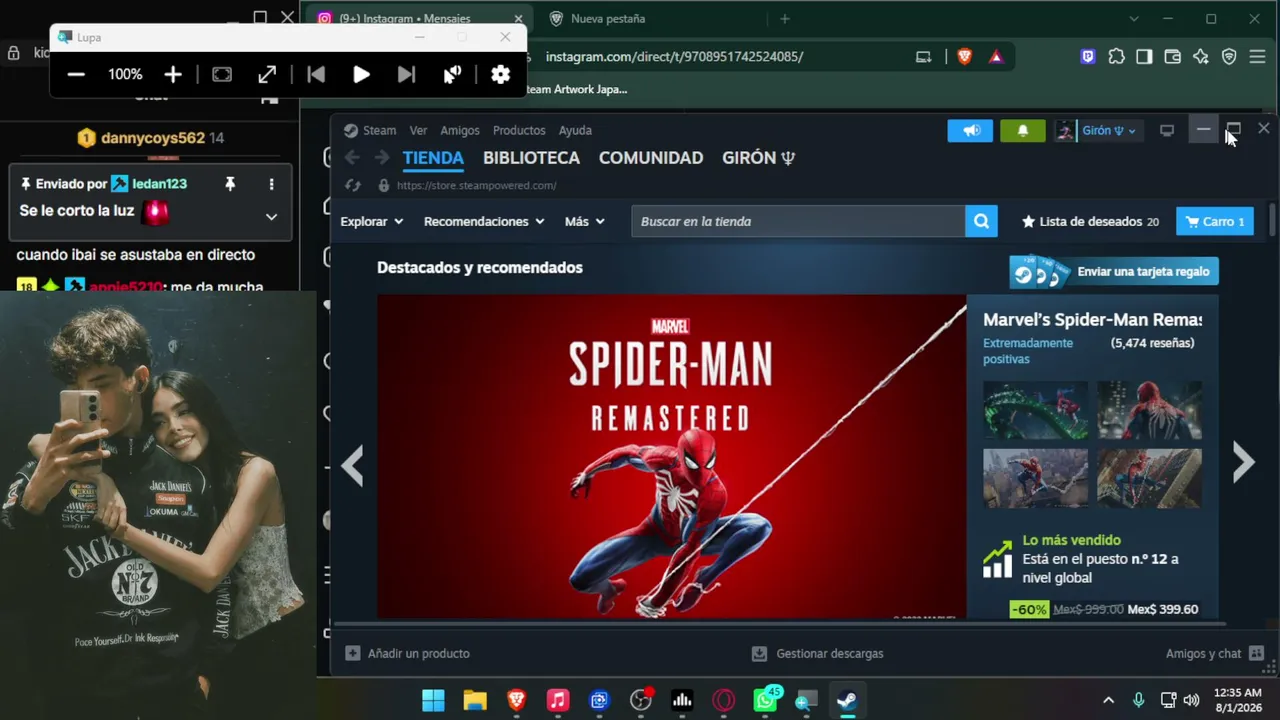View the green-tentacle Spider-Man screenshot thumbnail
The width and height of the screenshot is (1280, 720).
[x=1035, y=410]
